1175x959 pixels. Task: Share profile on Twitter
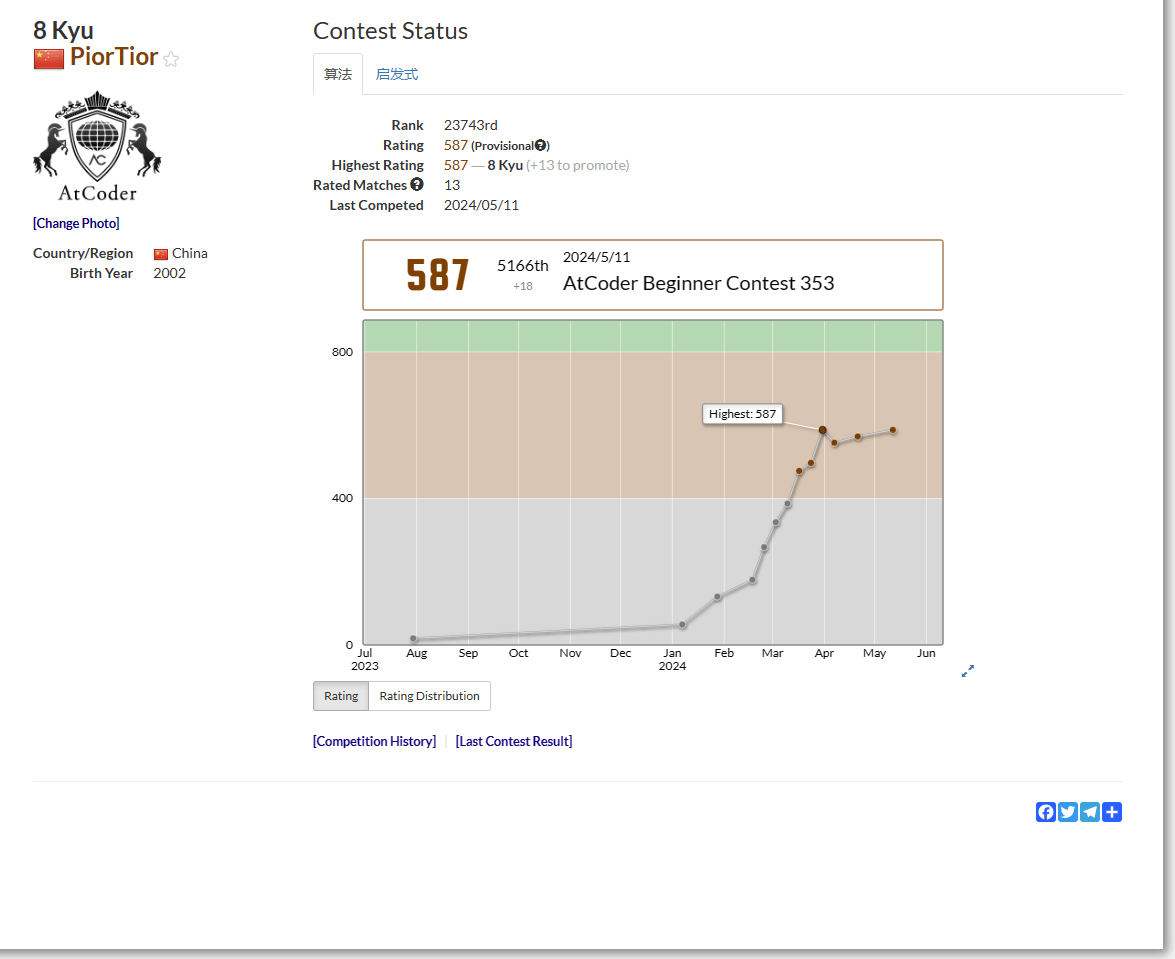1068,812
